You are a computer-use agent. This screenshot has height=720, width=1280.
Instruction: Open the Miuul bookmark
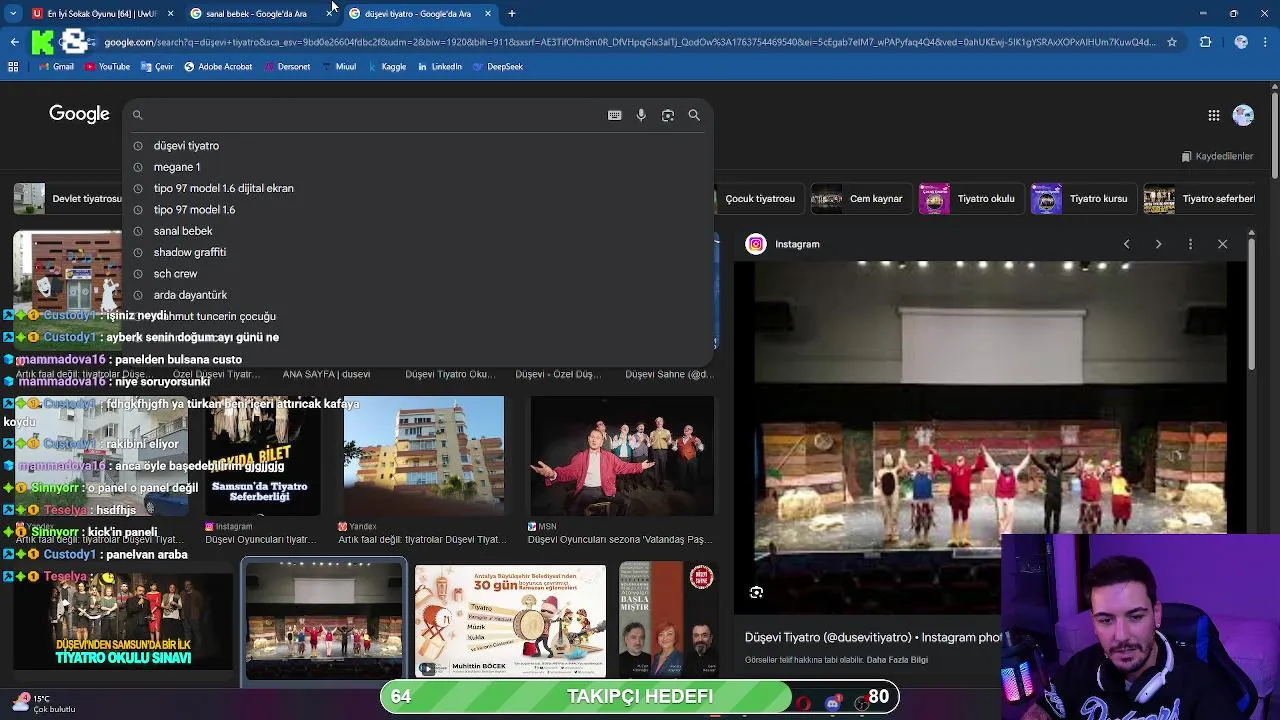tap(339, 67)
